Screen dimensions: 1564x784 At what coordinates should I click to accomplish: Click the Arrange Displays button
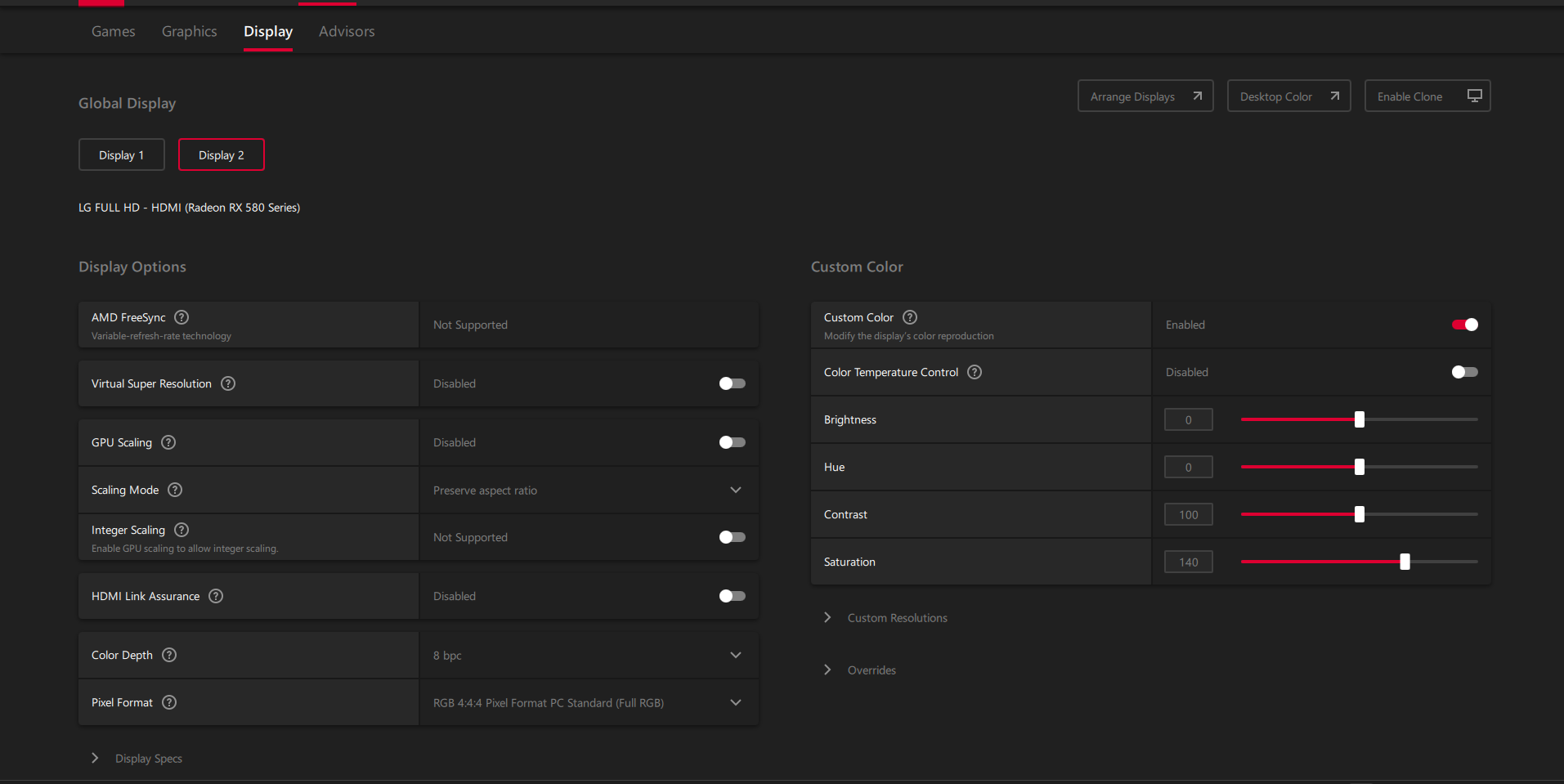[x=1145, y=96]
